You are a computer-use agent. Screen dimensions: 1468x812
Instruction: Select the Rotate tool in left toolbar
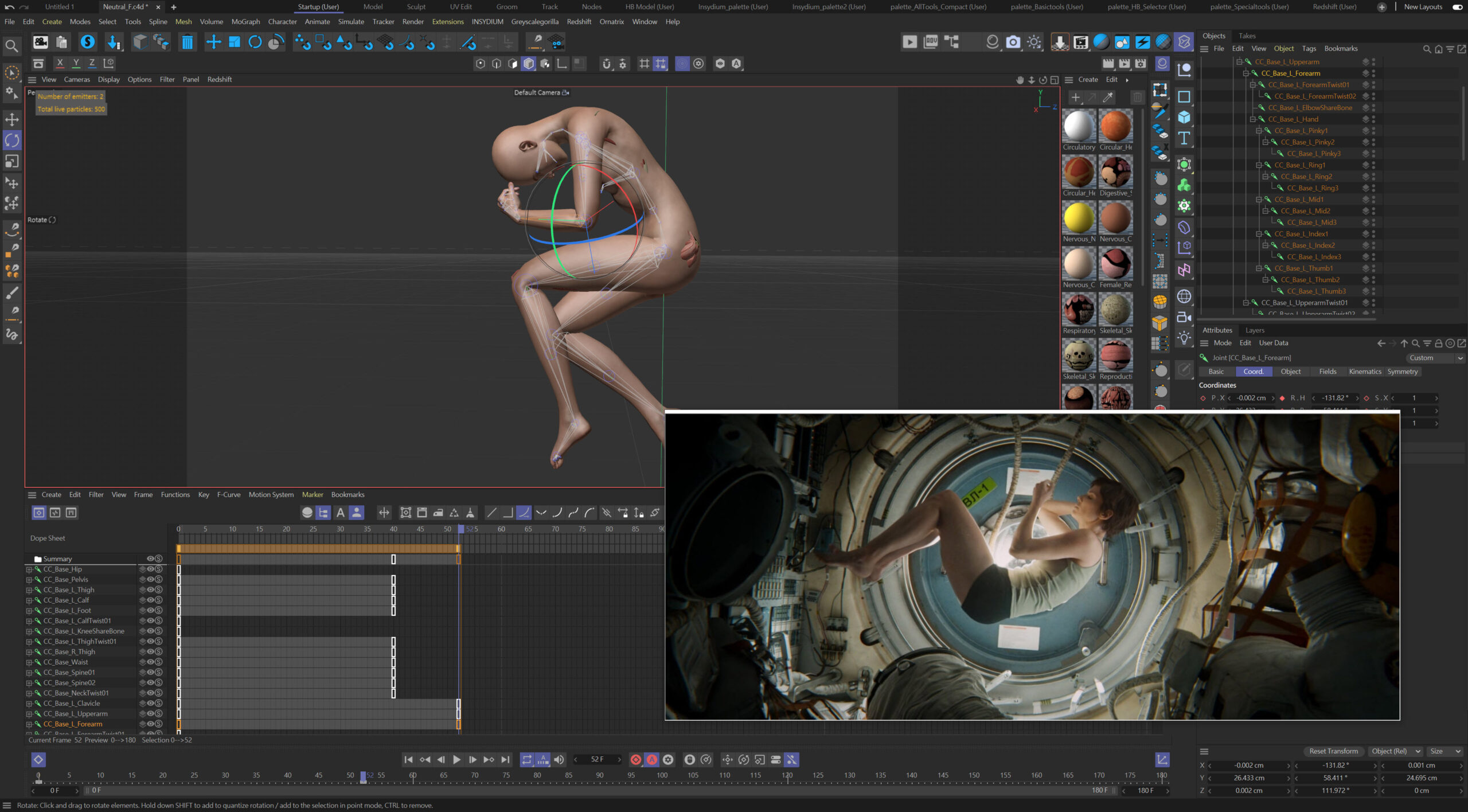coord(12,140)
